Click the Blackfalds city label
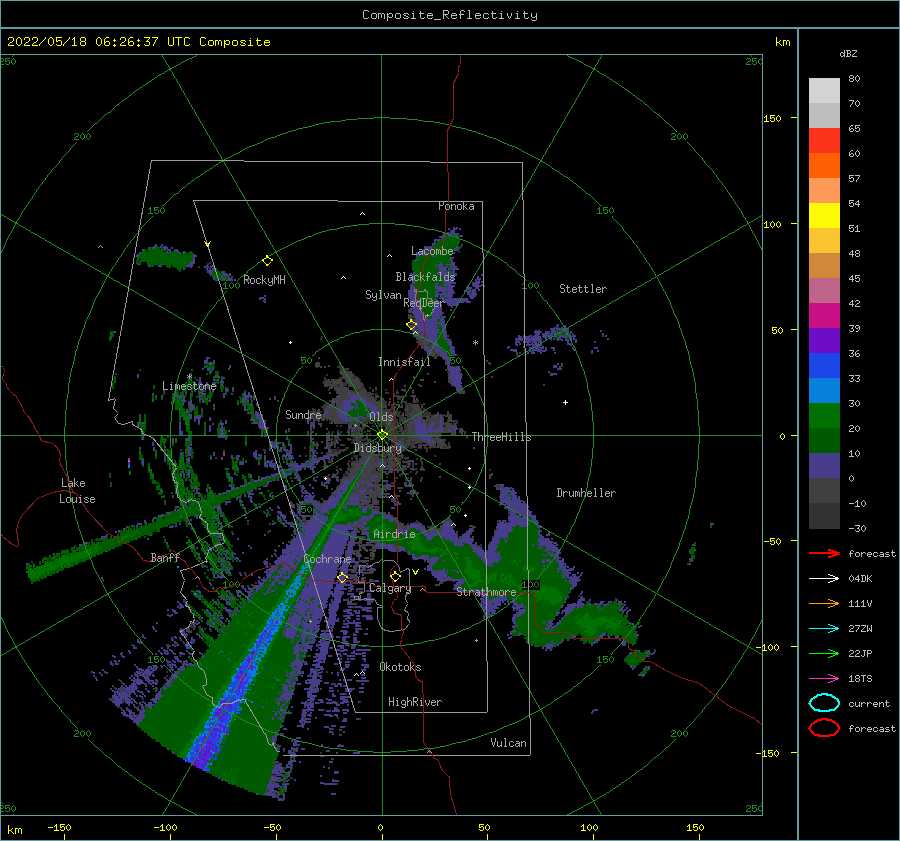This screenshot has width=900, height=841. (x=425, y=277)
